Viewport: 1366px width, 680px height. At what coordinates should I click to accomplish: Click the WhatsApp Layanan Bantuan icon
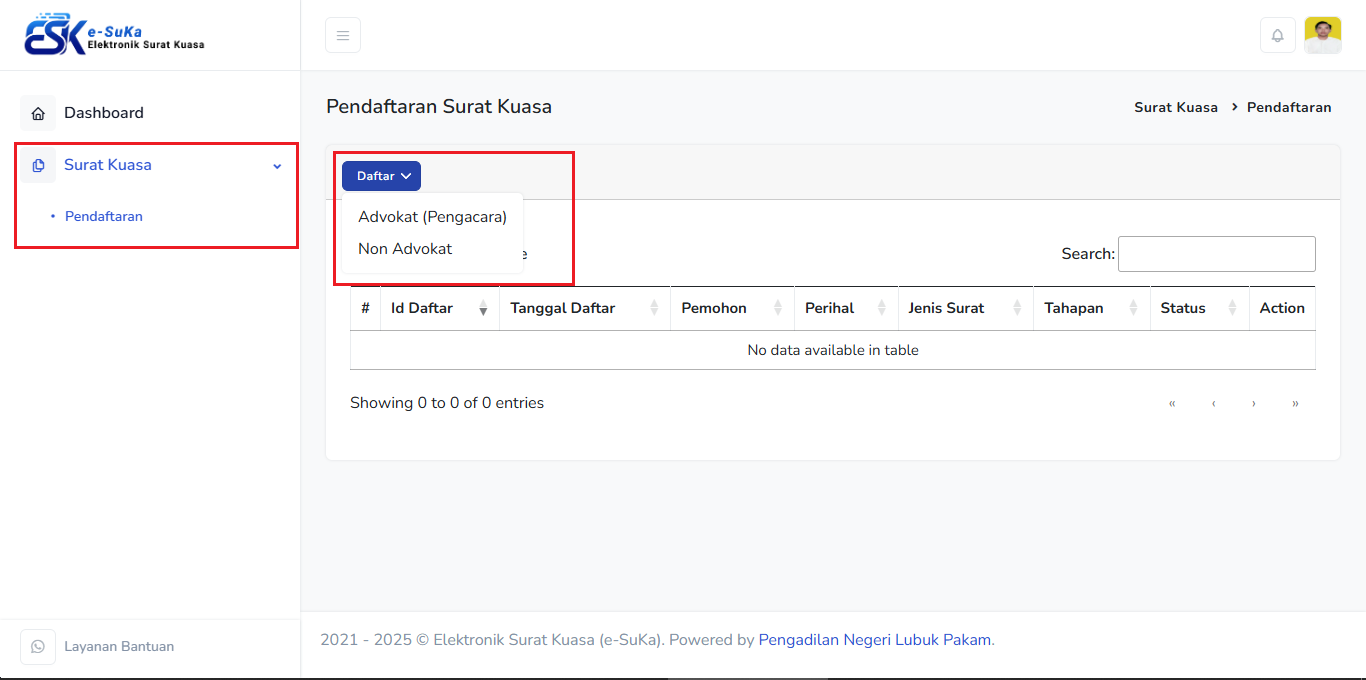tap(38, 646)
